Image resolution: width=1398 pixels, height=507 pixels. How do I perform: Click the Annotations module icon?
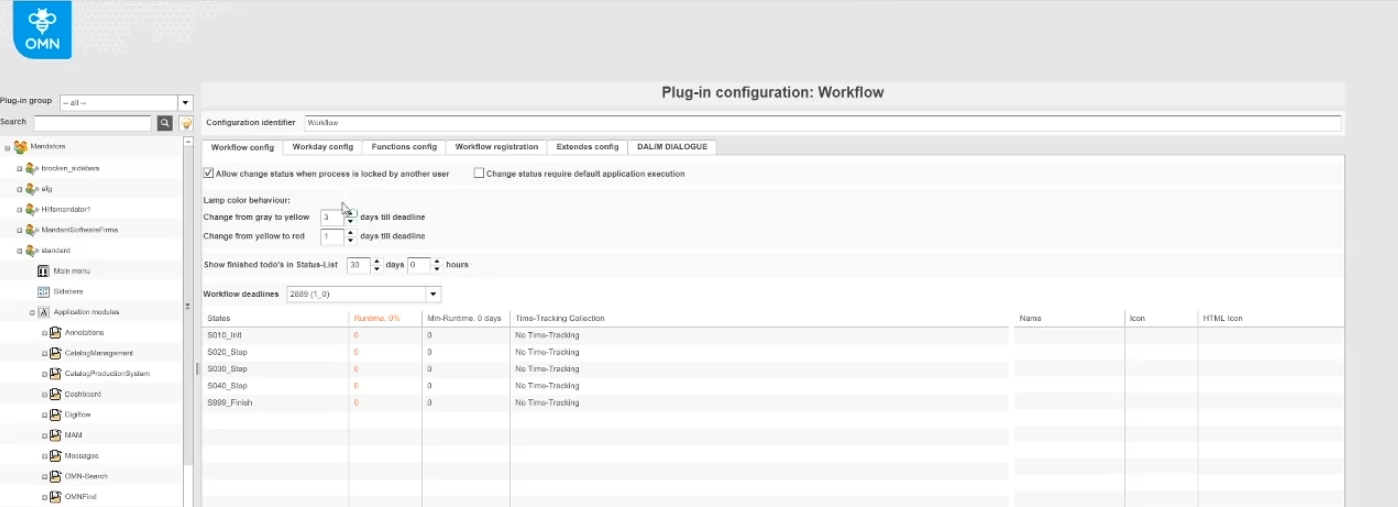[56, 332]
